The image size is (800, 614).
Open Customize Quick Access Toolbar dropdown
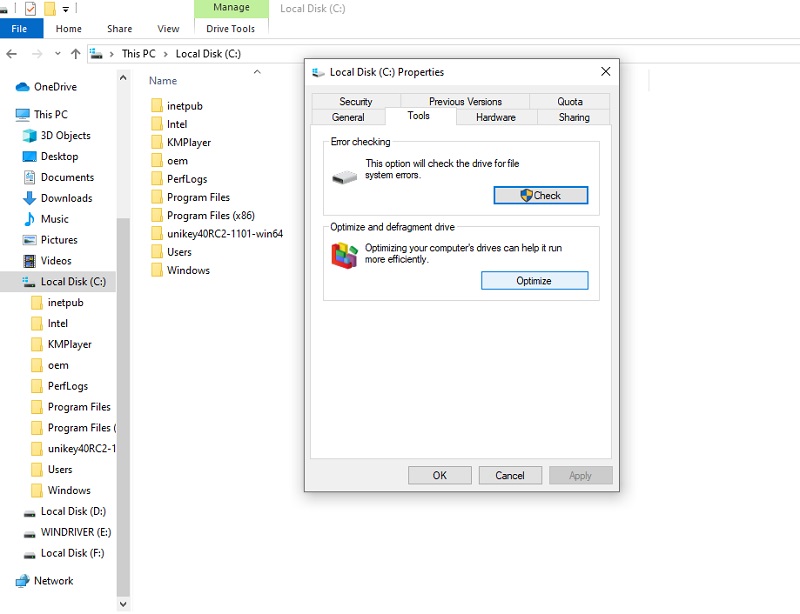point(65,9)
